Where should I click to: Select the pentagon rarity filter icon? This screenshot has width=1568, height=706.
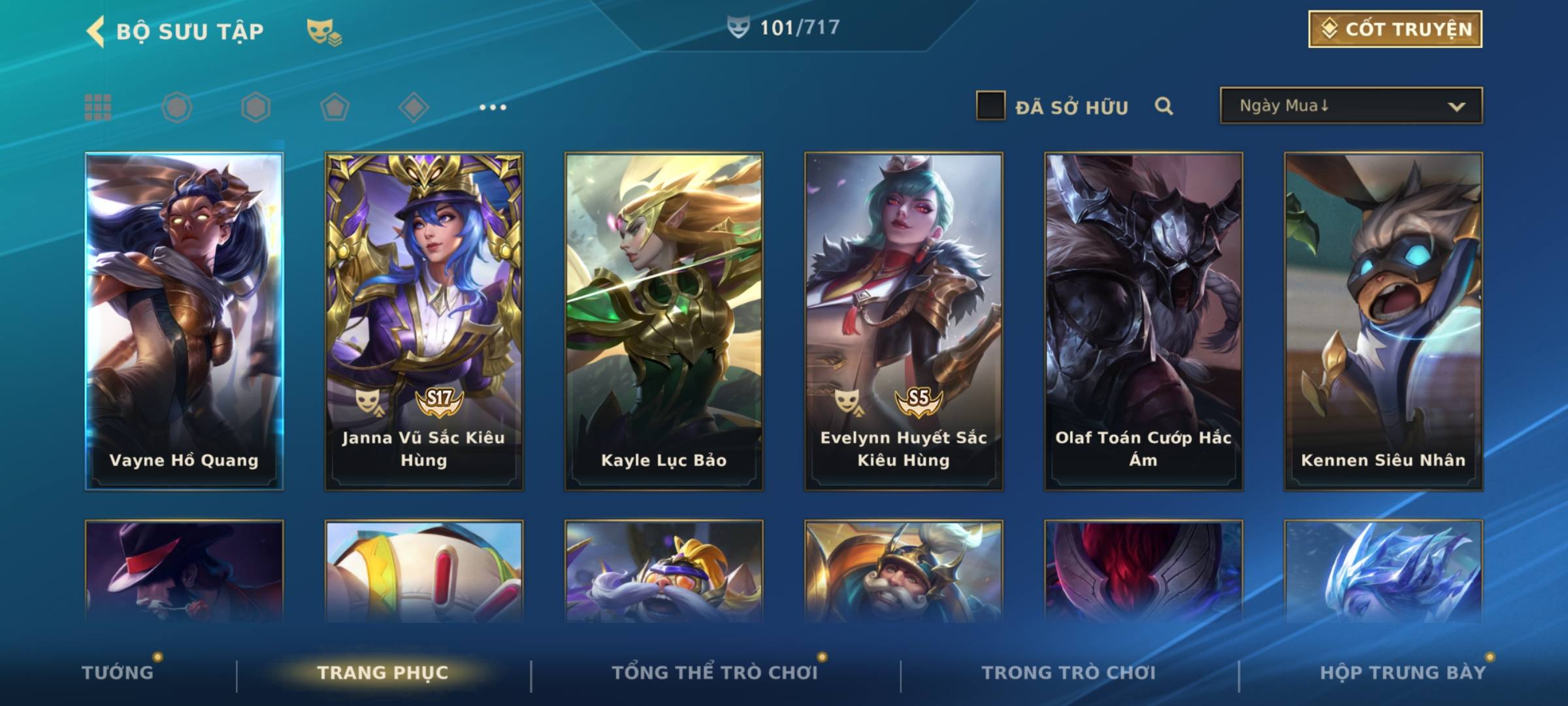click(335, 107)
